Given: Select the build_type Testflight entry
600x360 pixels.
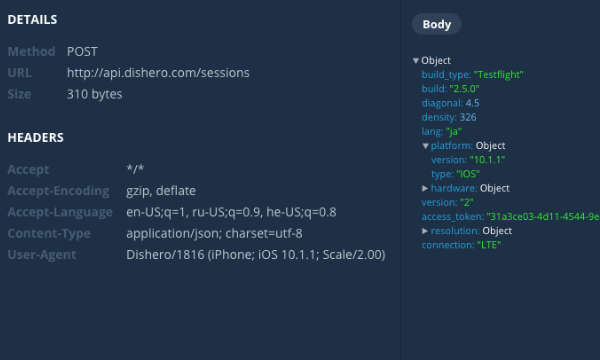Looking at the screenshot, I should coord(472,75).
